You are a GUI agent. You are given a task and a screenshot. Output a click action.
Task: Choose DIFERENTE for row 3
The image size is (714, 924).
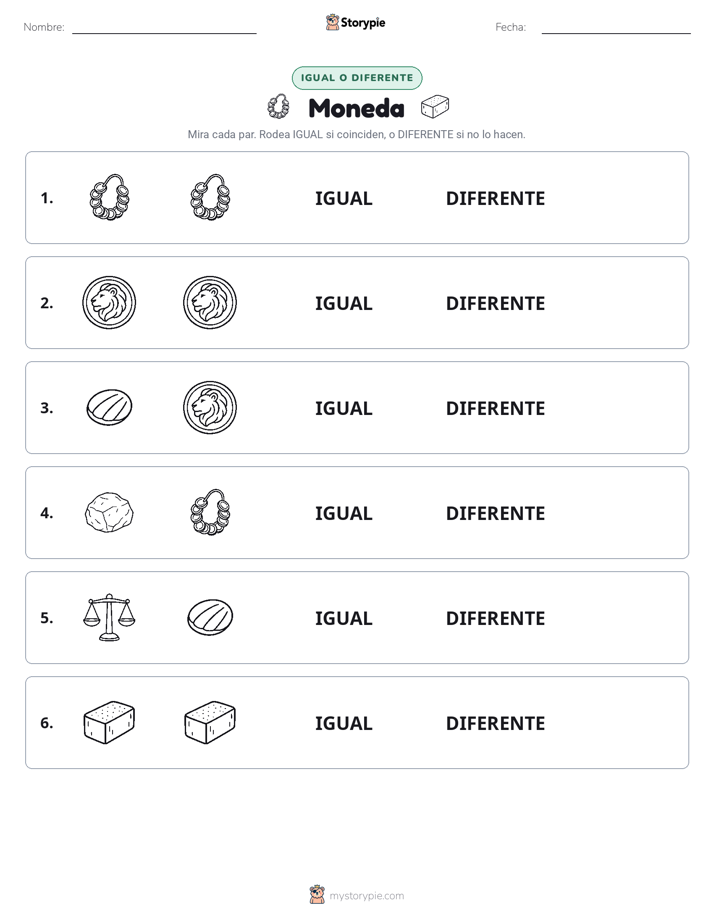point(495,408)
